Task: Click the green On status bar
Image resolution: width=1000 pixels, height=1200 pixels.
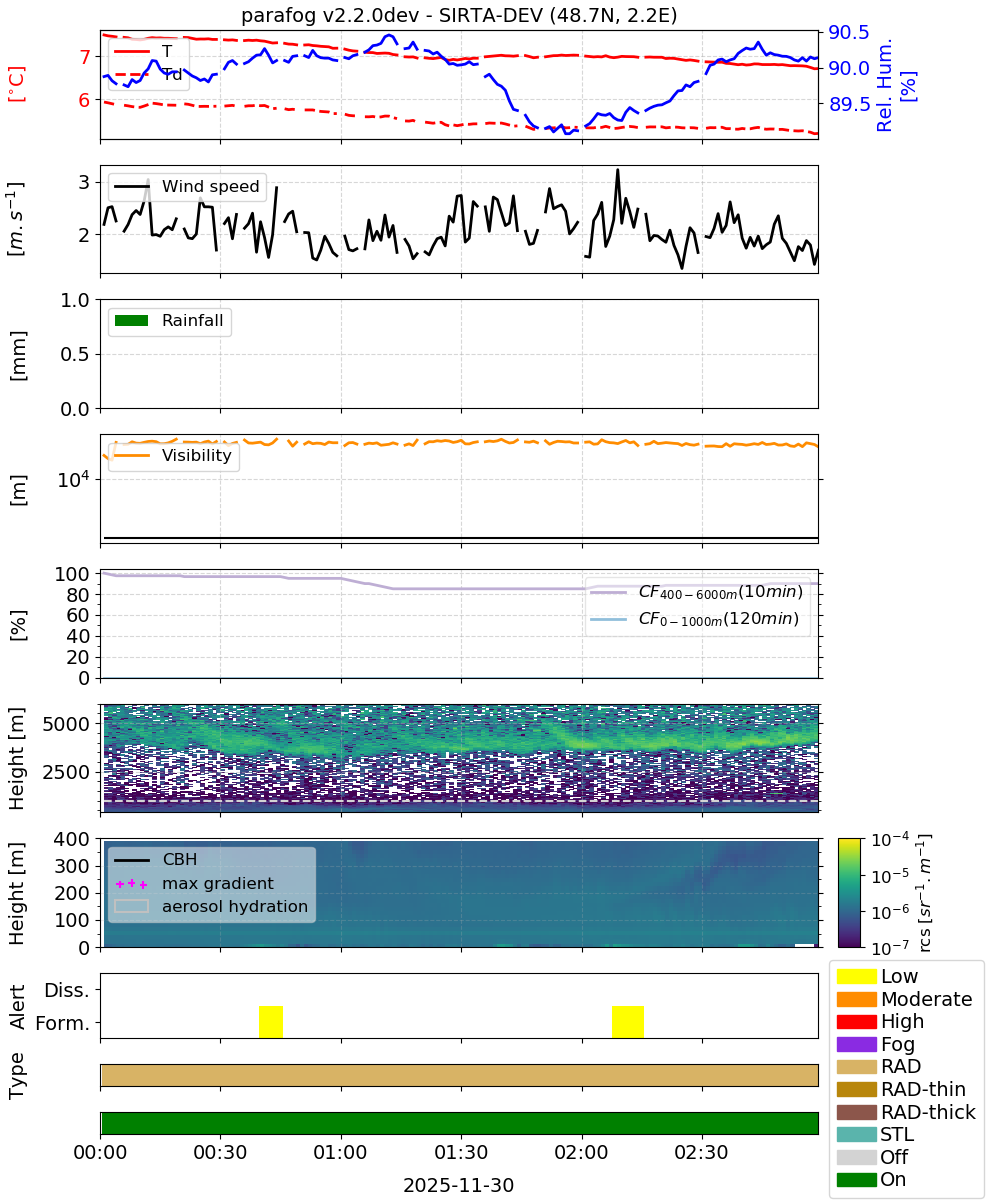Action: pos(460,1123)
